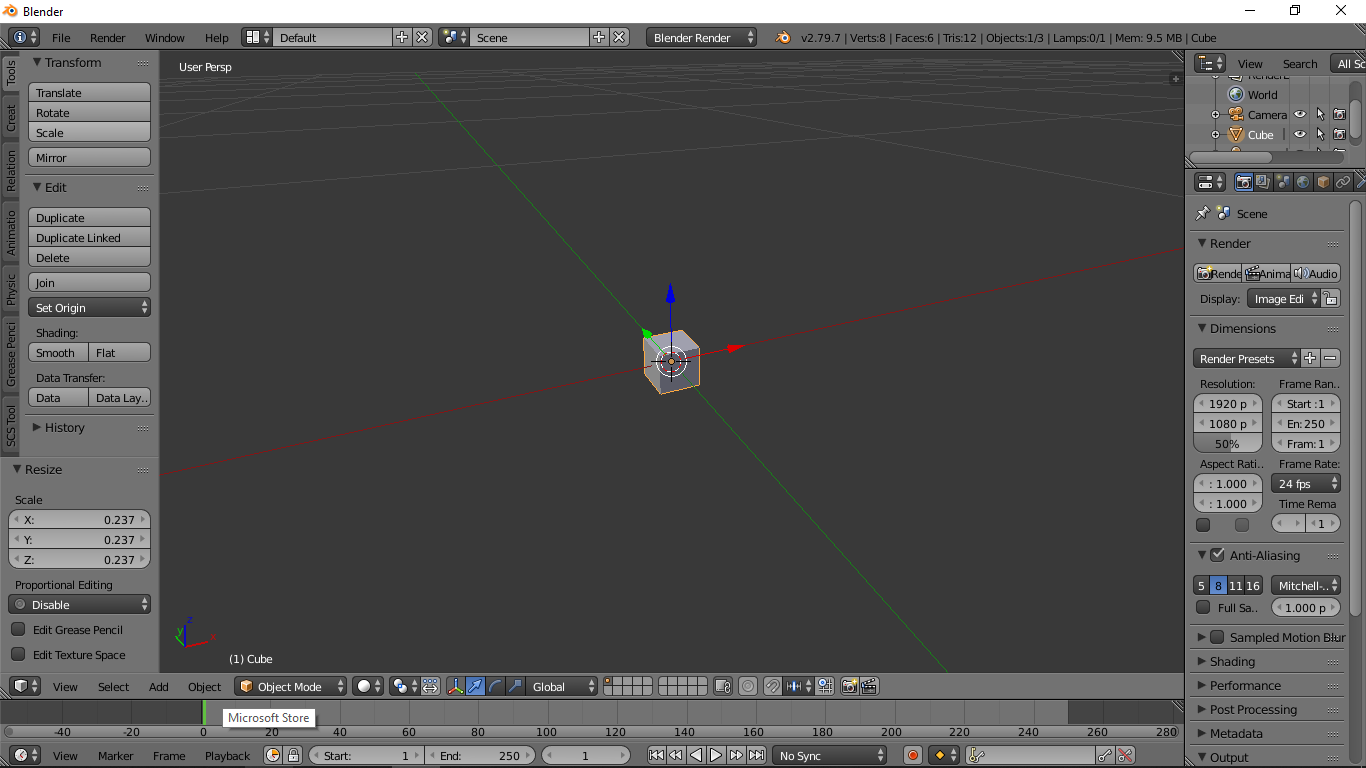Select the Rotate manipulator arc icon
Image resolution: width=1366 pixels, height=768 pixels.
[495, 686]
